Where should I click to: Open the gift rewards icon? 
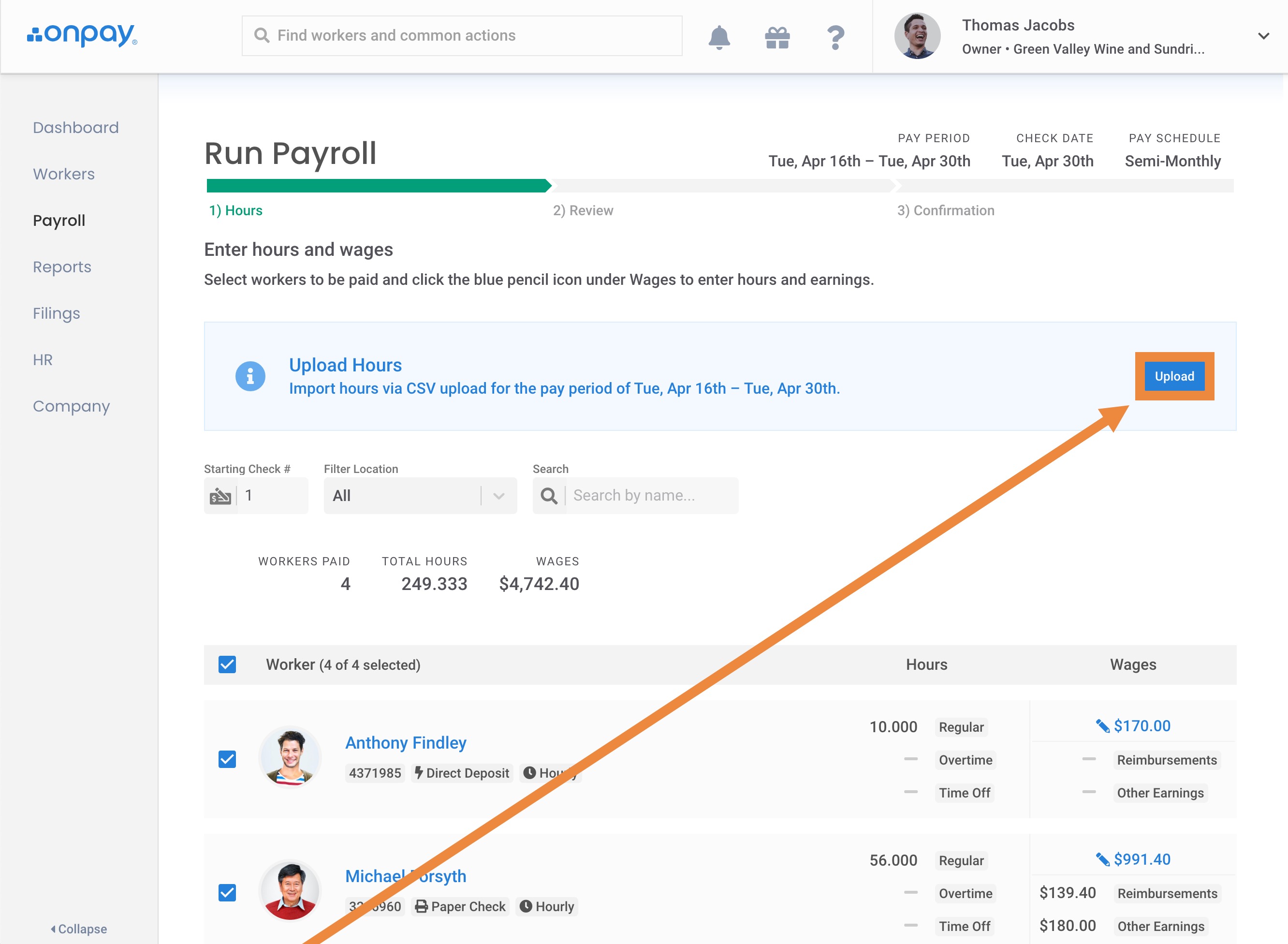point(777,38)
